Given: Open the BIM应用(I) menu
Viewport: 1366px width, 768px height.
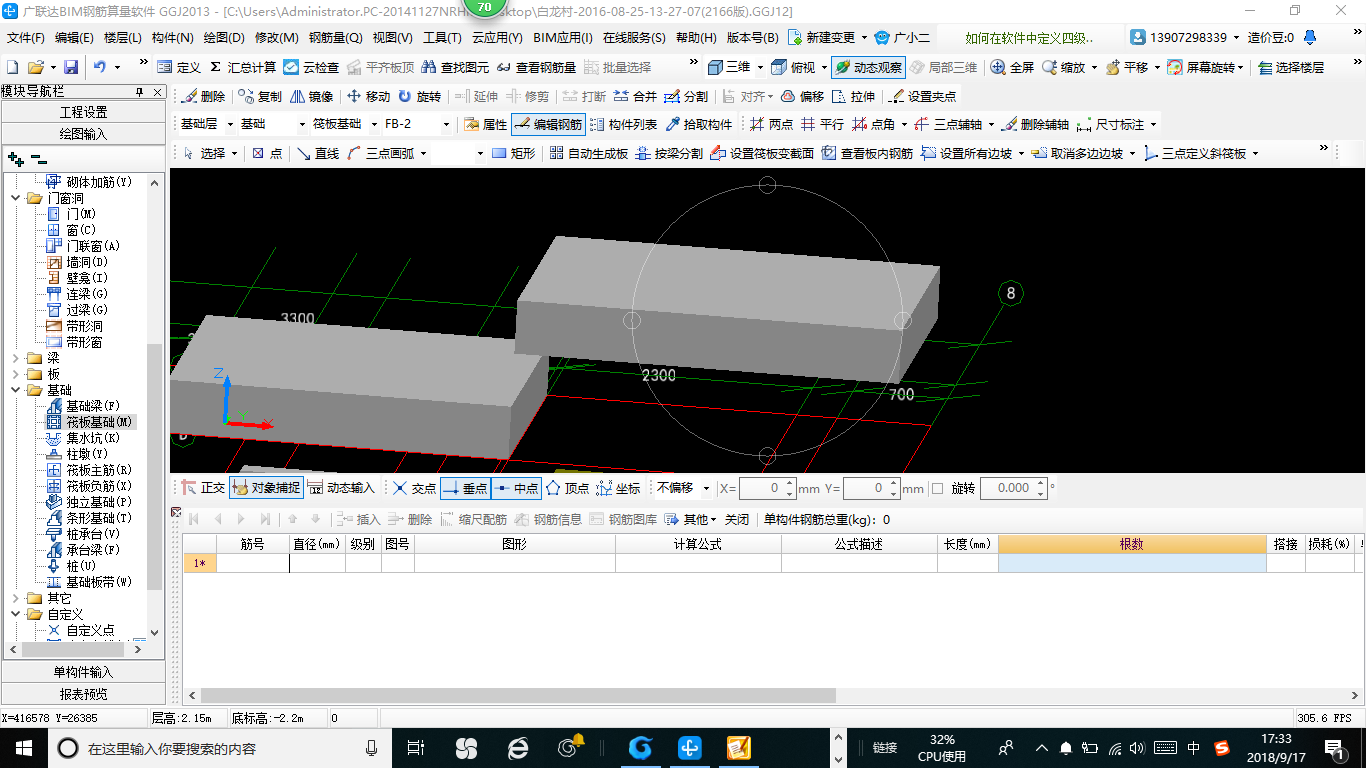Looking at the screenshot, I should tap(563, 38).
